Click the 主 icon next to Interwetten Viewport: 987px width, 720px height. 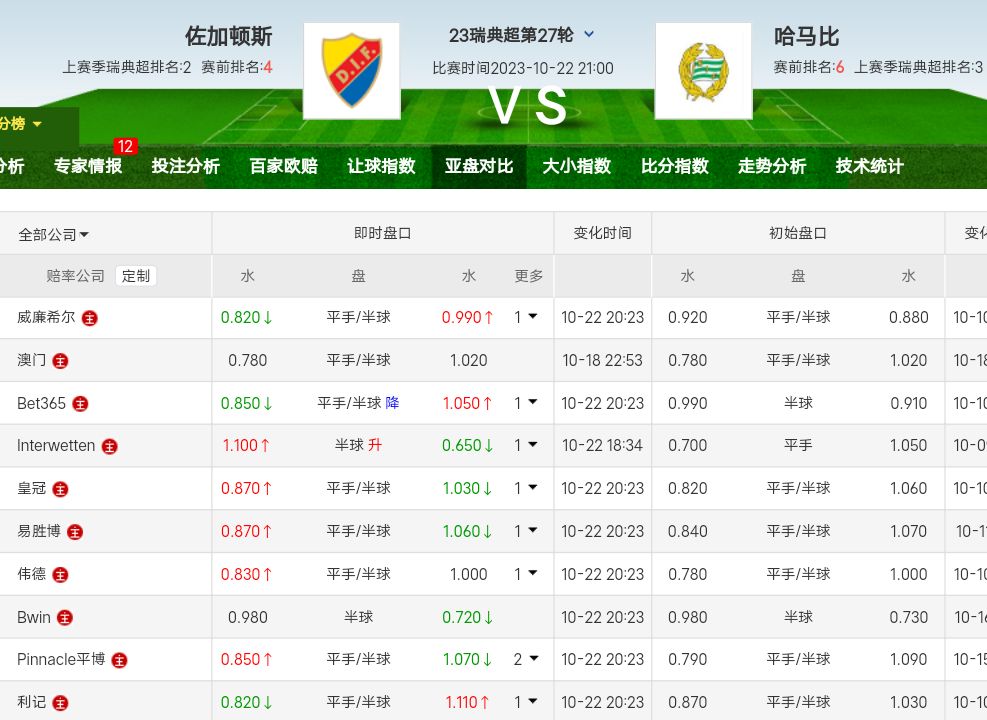110,446
